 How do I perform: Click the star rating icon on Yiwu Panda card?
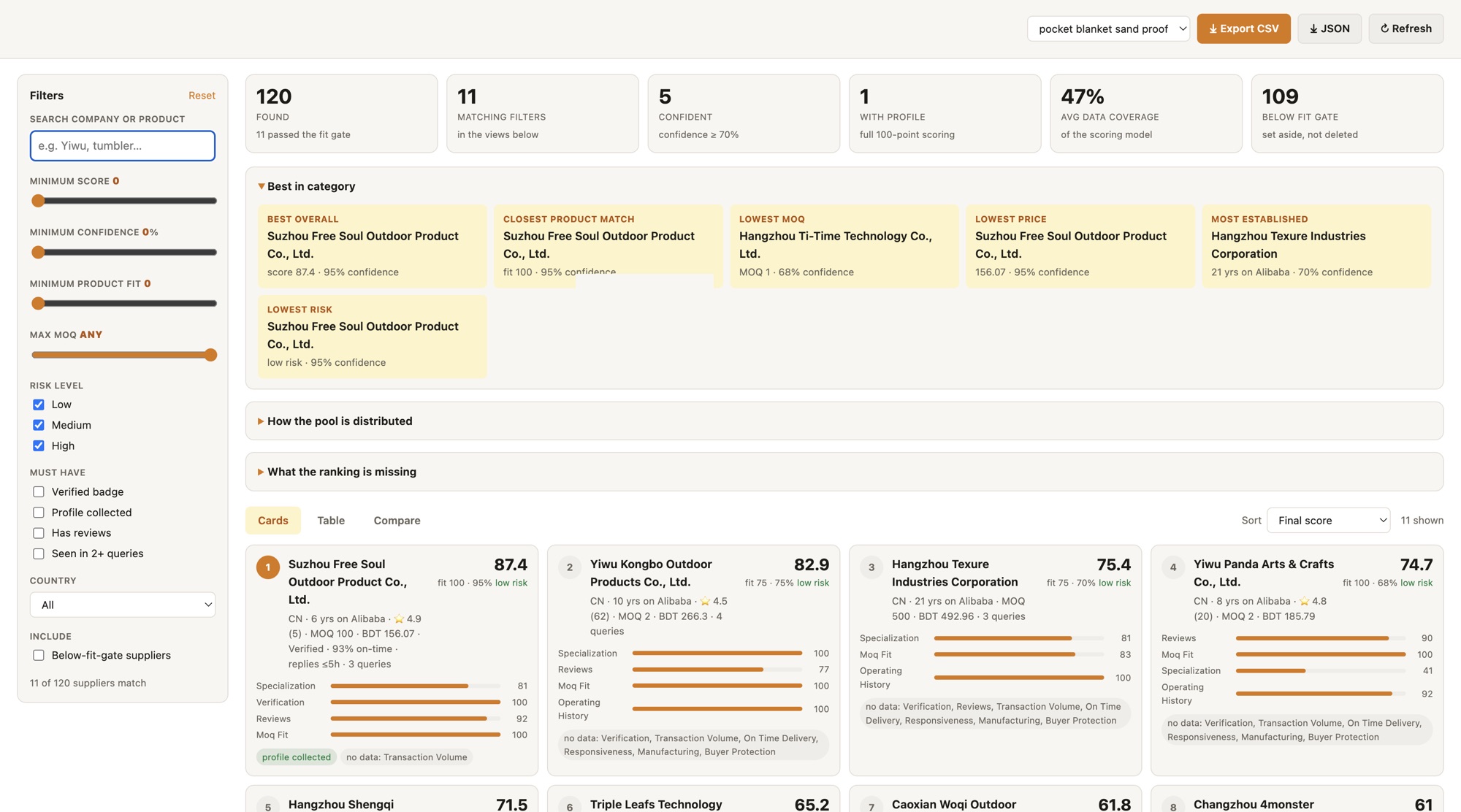coord(1304,601)
